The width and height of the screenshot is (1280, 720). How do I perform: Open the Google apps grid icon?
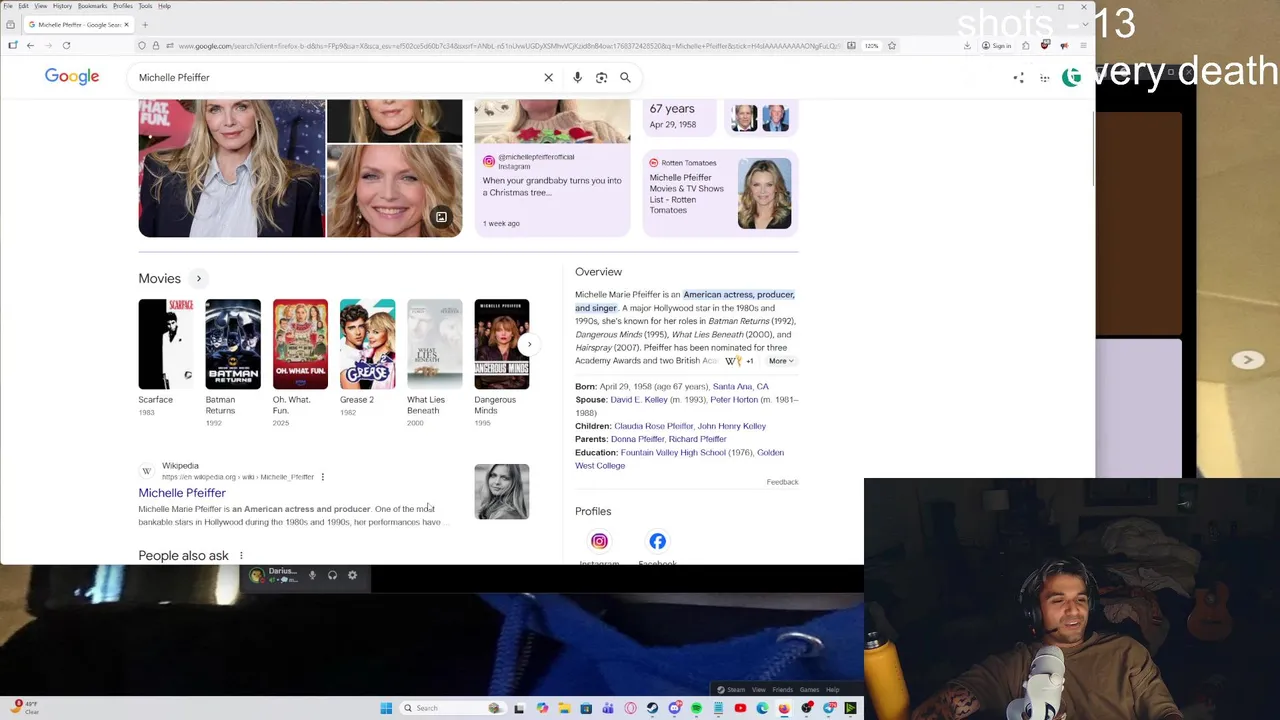coord(1044,78)
